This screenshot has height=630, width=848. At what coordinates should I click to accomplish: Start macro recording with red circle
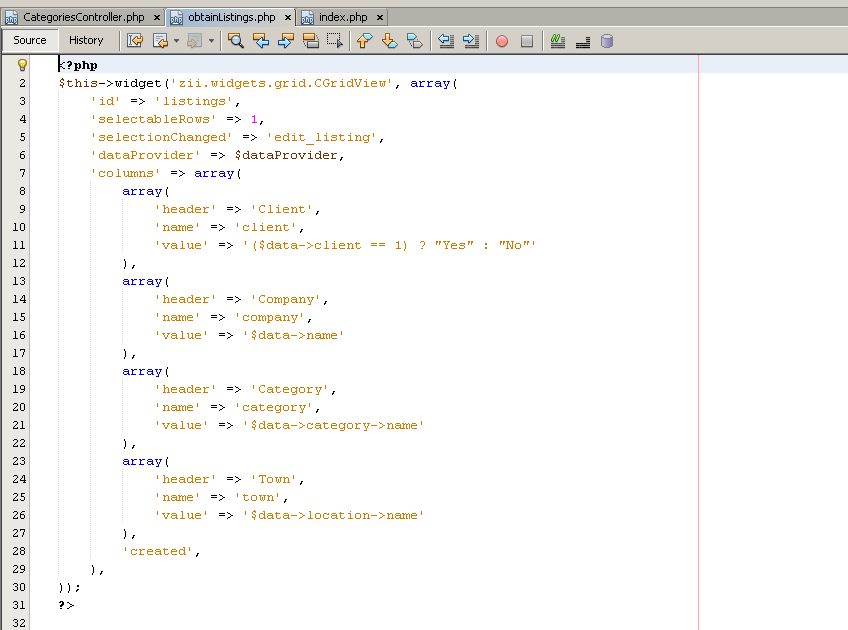click(502, 41)
